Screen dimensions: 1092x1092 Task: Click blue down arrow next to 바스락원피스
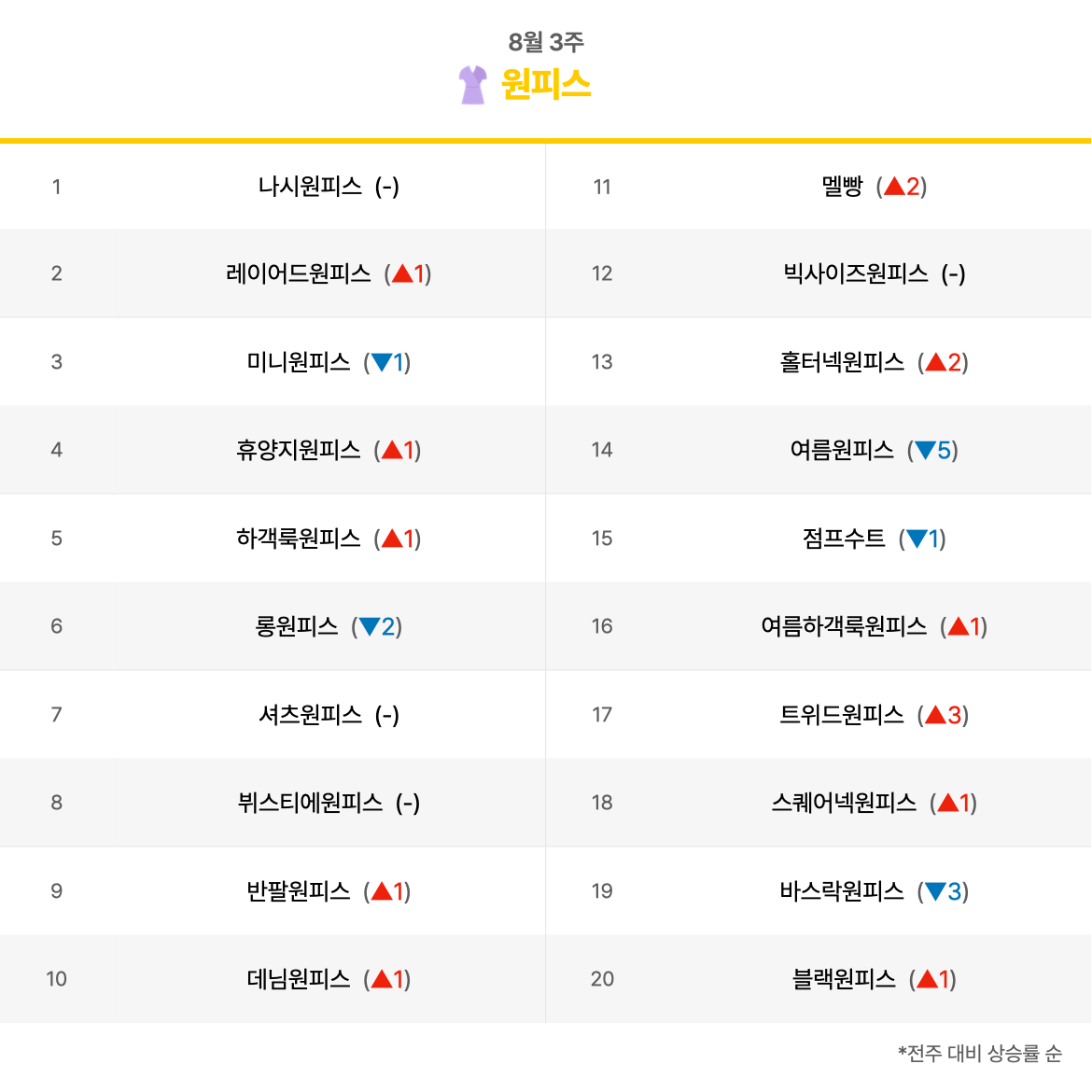(934, 892)
